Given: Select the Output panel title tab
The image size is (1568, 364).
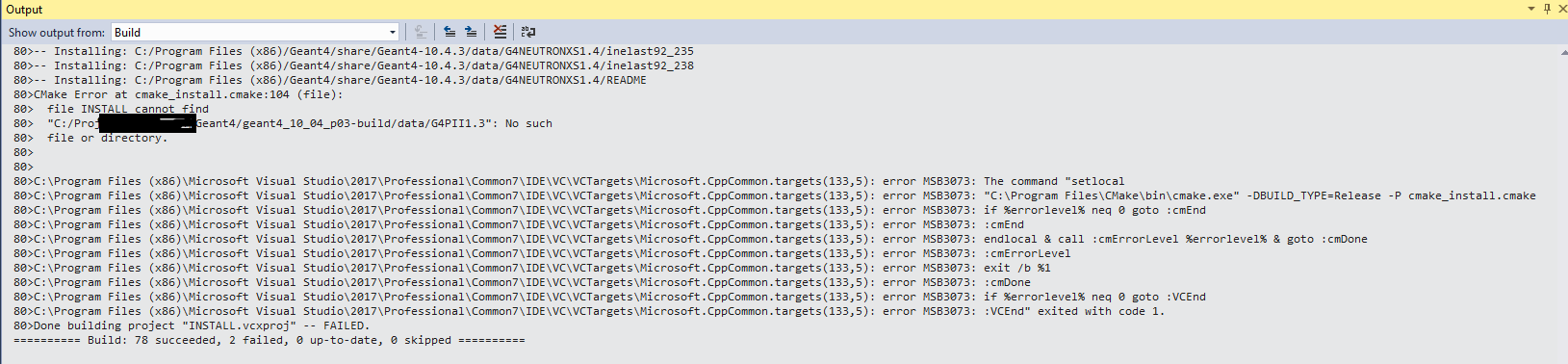Looking at the screenshot, I should pyautogui.click(x=24, y=9).
